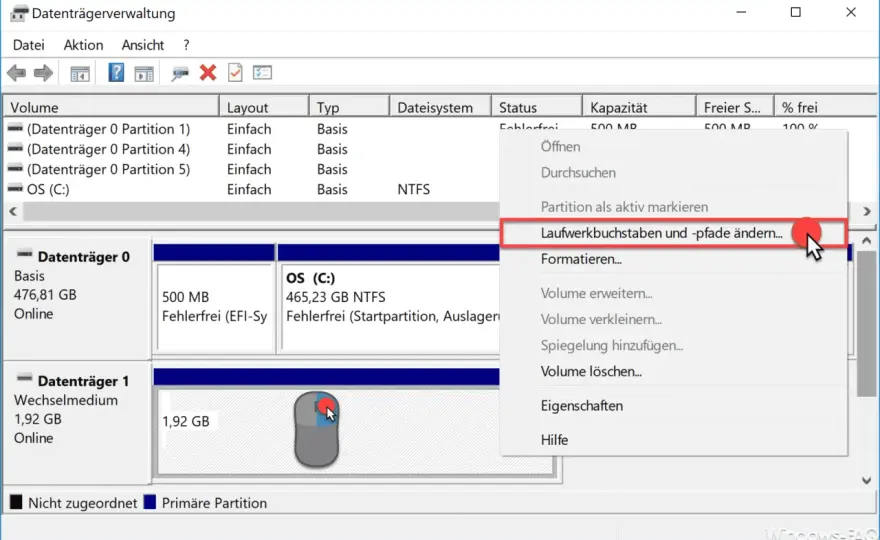This screenshot has width=880, height=540.
Task: Click up arrow of disk pane scrollbar
Action: (x=867, y=241)
